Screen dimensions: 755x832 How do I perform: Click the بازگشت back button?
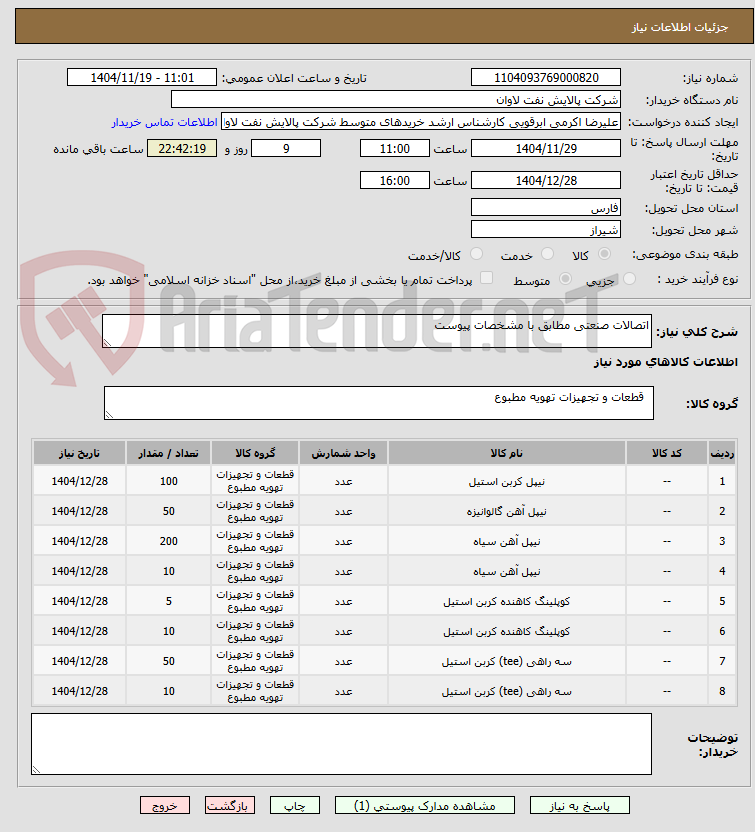click(x=230, y=805)
